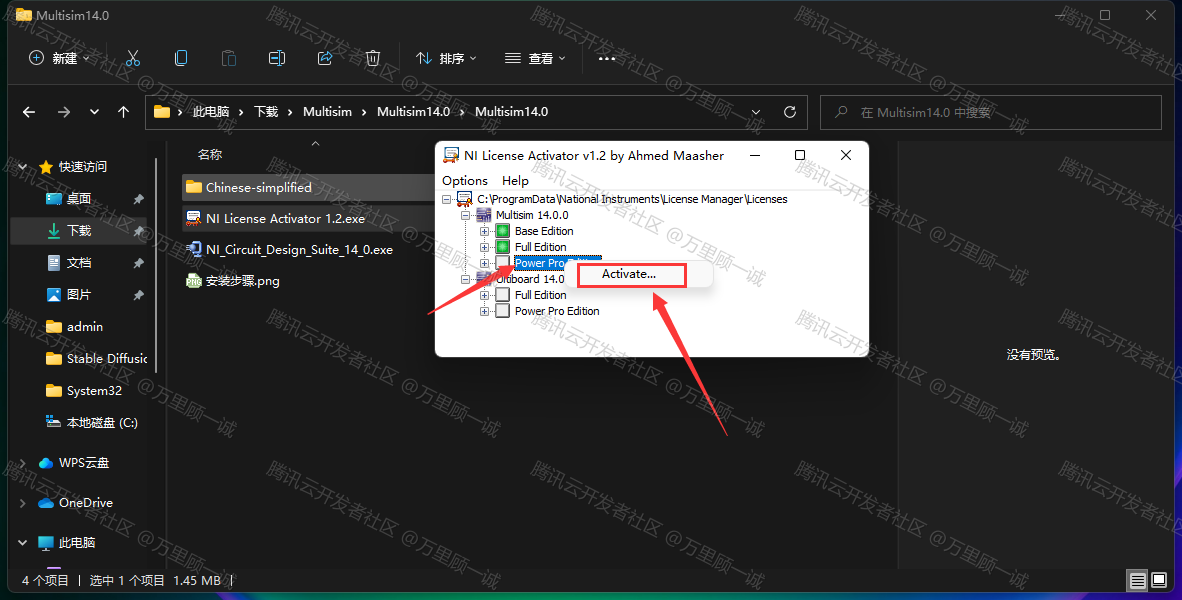
Task: Open the Options menu in License Activator
Action: coord(464,181)
